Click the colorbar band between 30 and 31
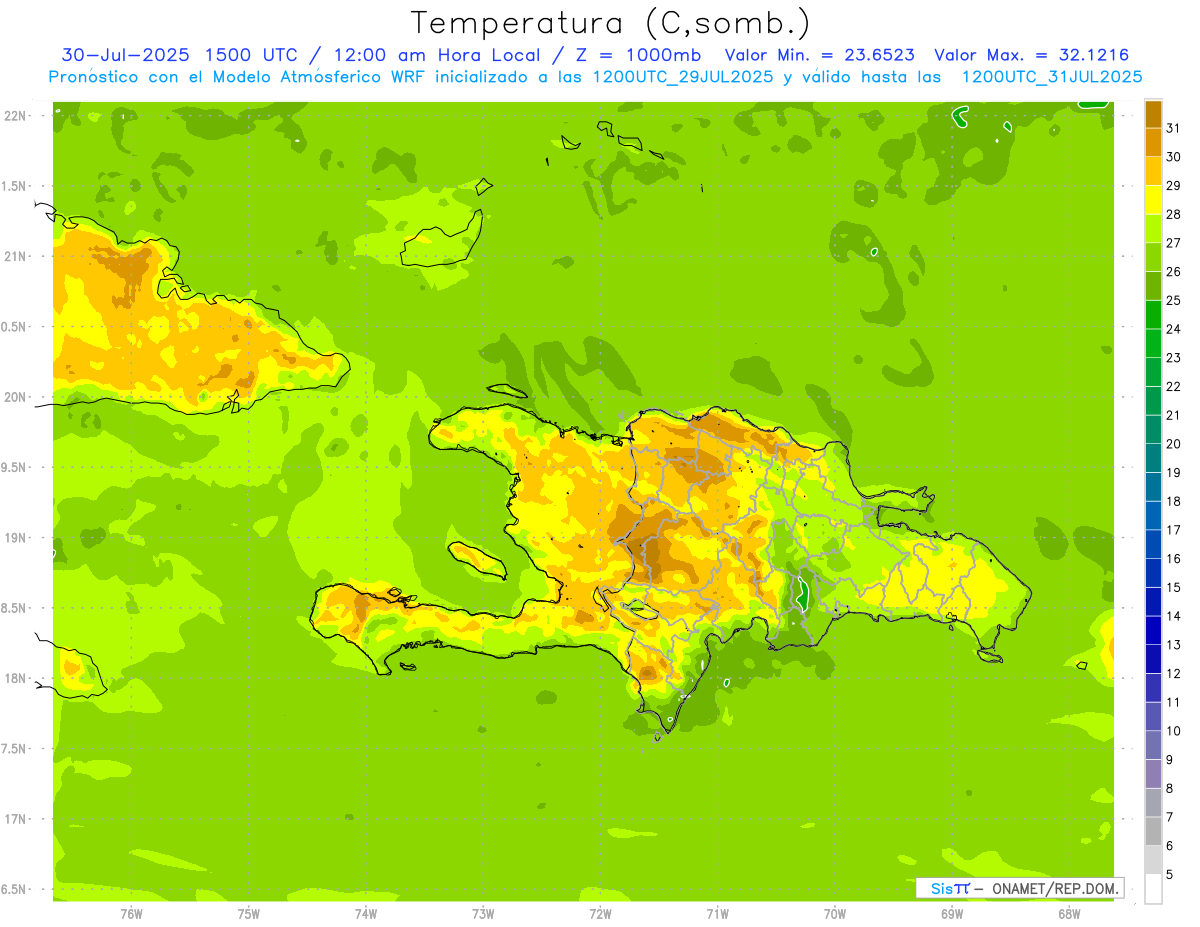The image size is (1200, 927). pyautogui.click(x=1154, y=142)
